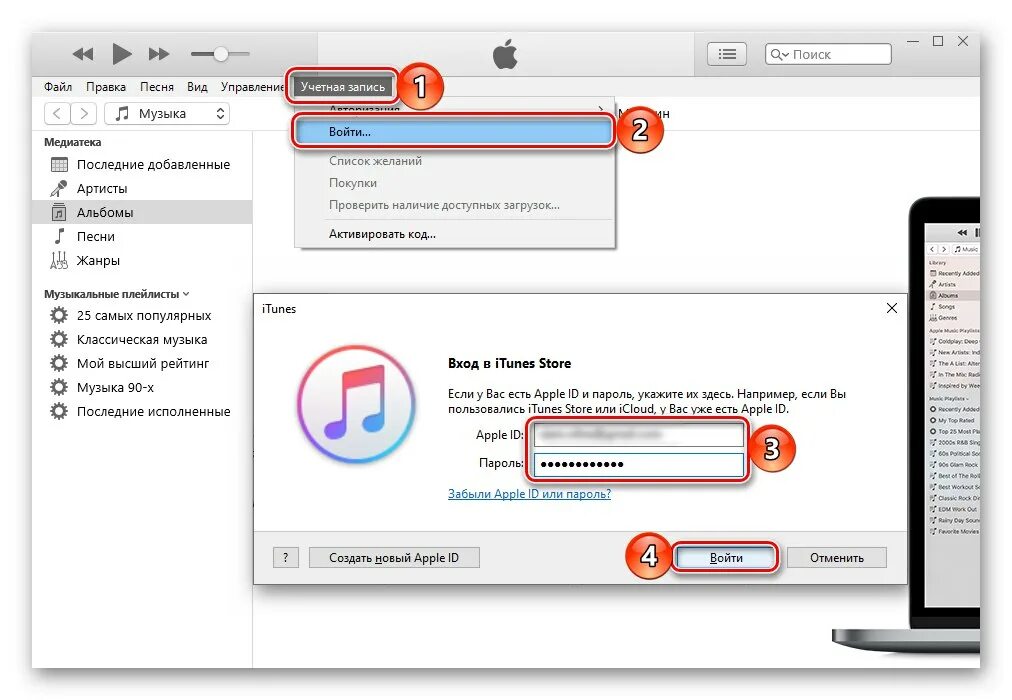The image size is (1012, 700).
Task: Open the Правка menu
Action: point(106,86)
